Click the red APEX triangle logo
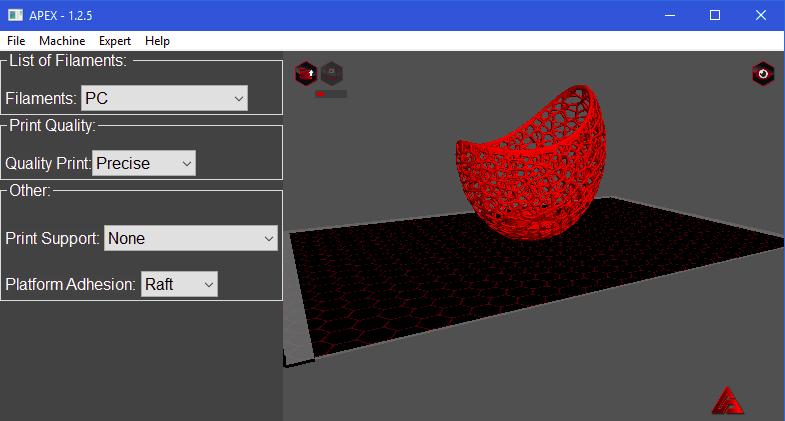785x421 pixels. 727,400
